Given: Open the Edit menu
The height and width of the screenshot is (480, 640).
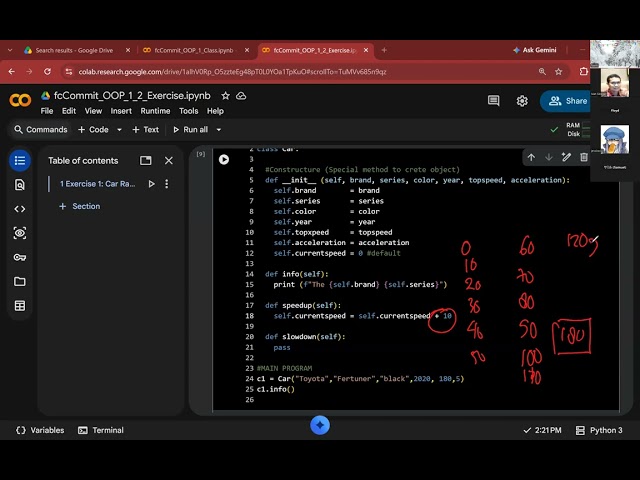Looking at the screenshot, I should coord(69,111).
